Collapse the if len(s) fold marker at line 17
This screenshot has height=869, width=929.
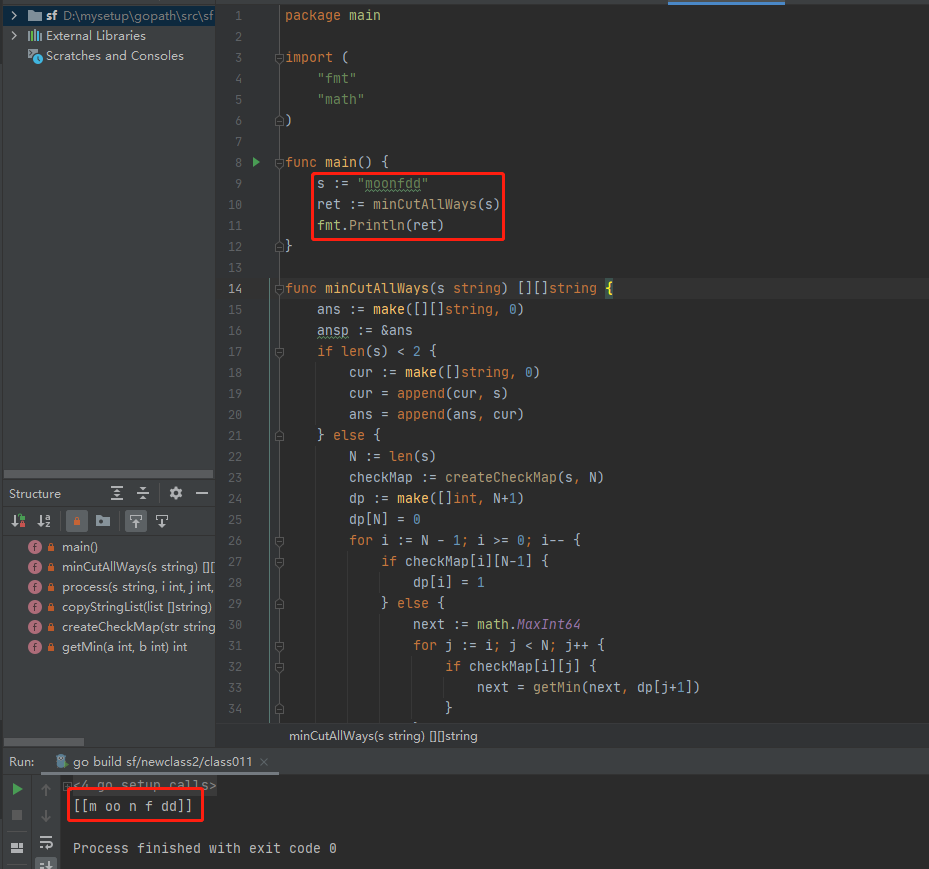tap(279, 352)
